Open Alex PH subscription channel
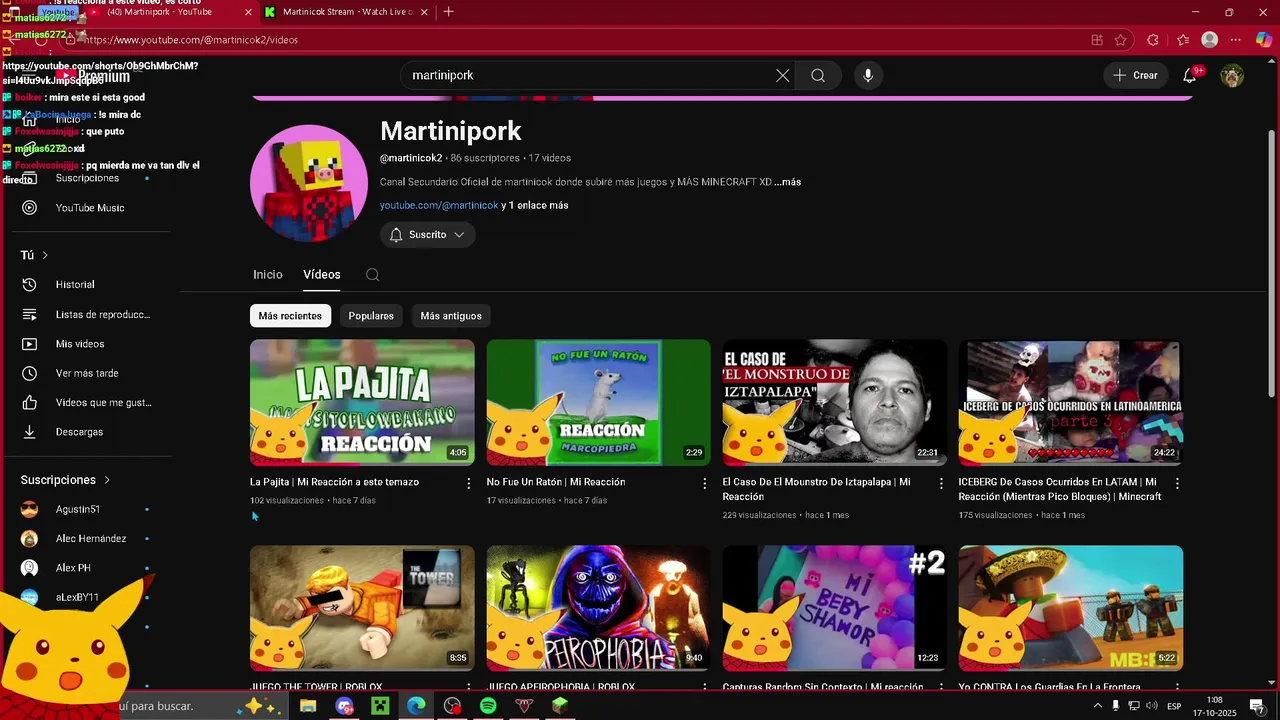This screenshot has width=1280, height=720. pos(73,568)
